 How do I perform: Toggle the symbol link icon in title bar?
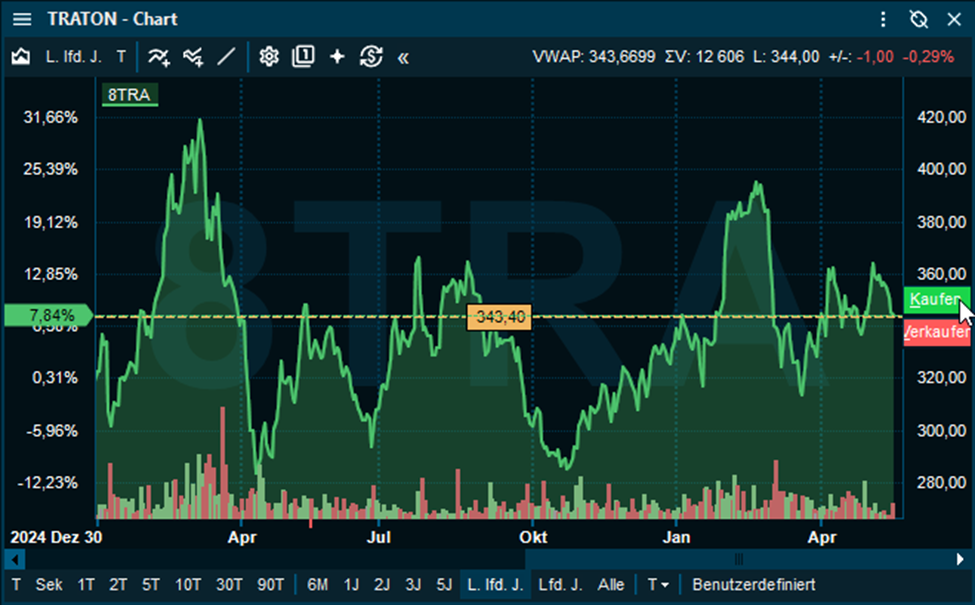click(918, 19)
